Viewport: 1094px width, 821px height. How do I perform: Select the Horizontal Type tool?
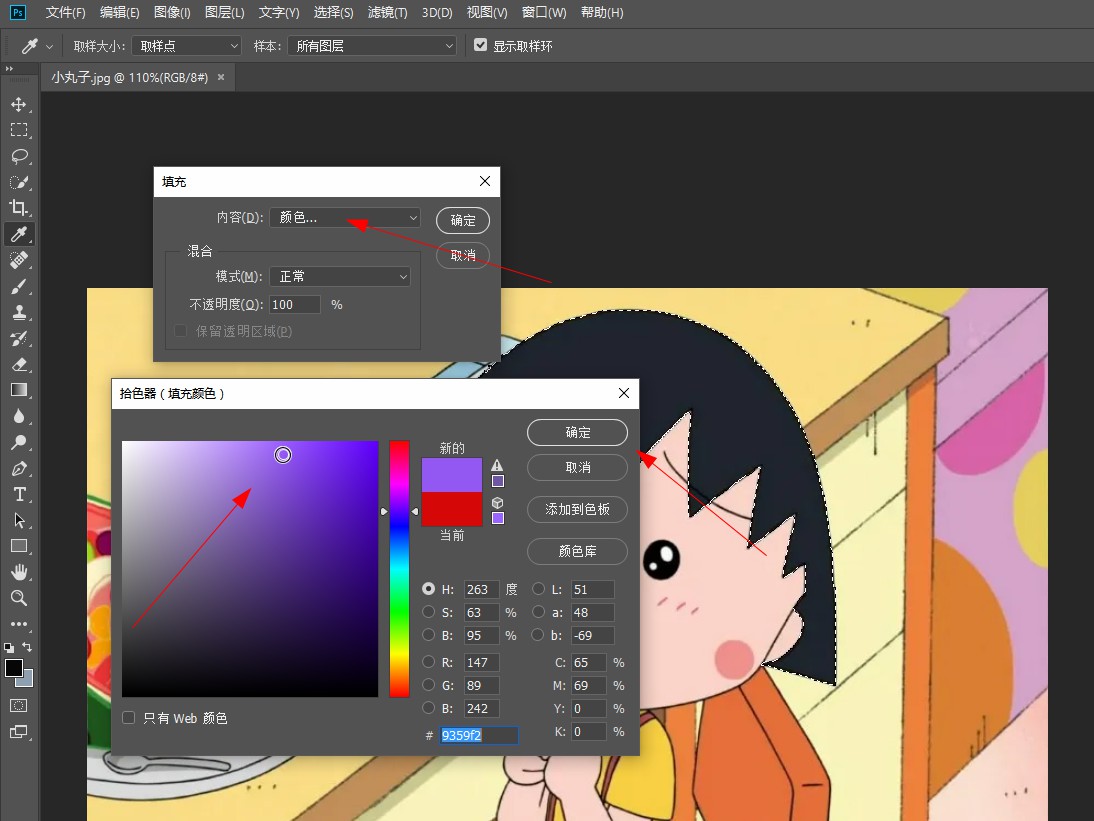[18, 494]
